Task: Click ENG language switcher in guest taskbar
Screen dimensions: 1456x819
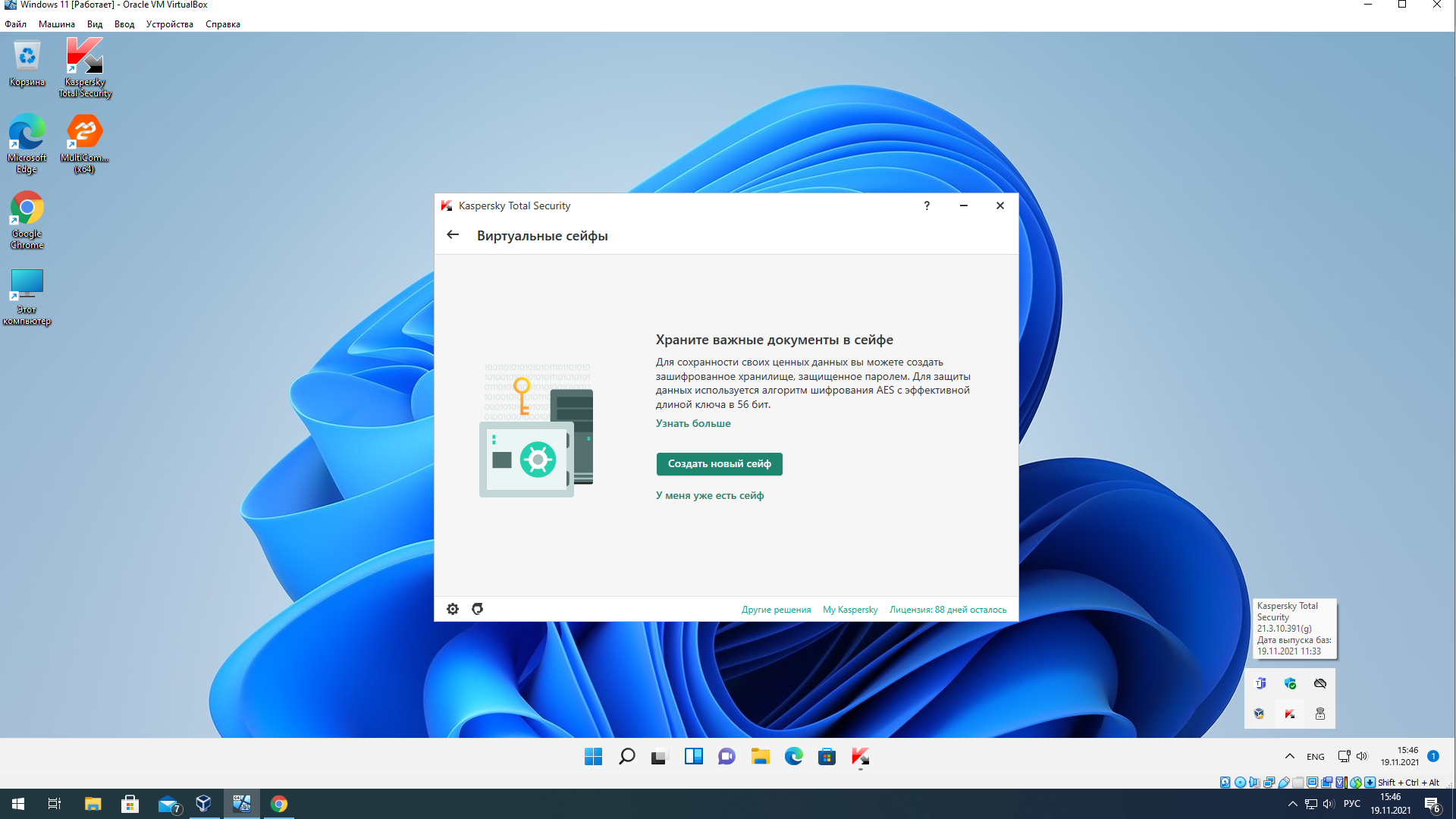Action: (1315, 757)
